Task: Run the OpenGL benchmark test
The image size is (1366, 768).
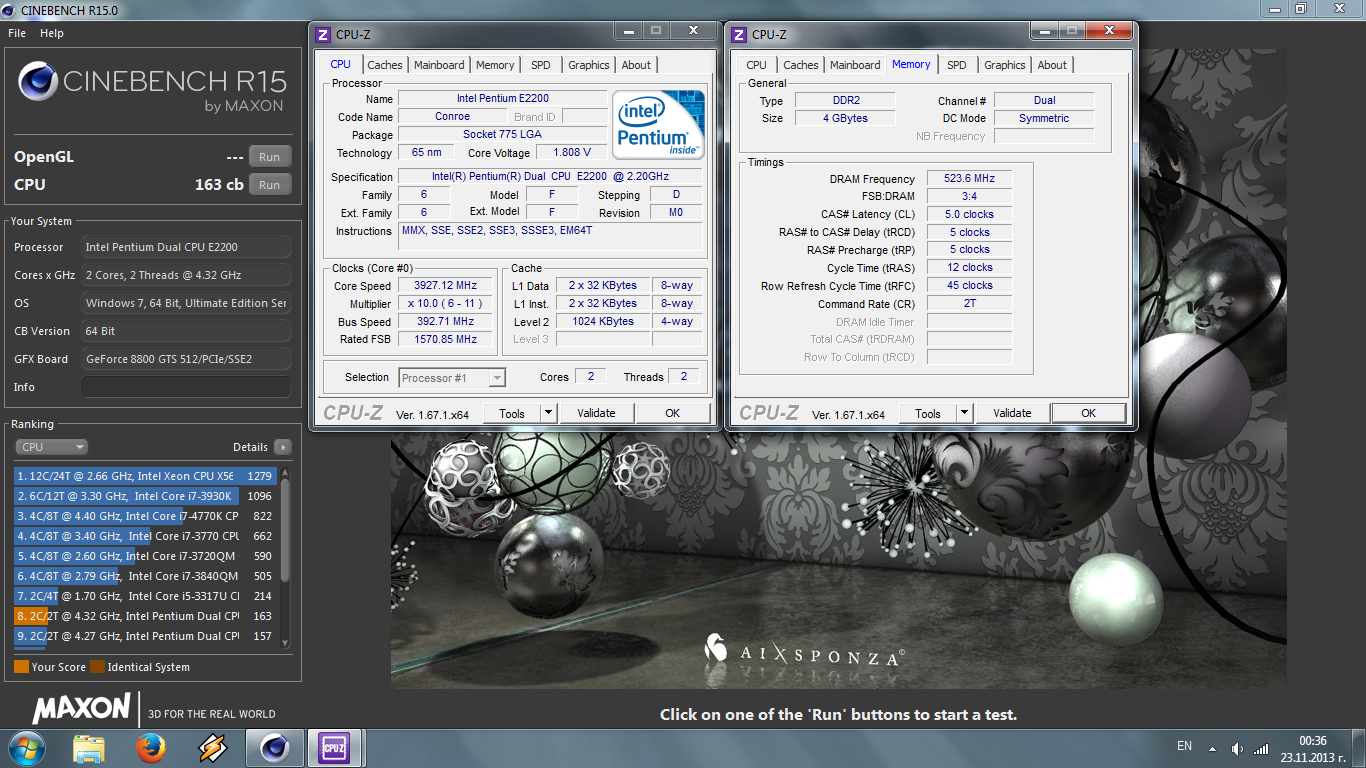Action: coord(270,157)
